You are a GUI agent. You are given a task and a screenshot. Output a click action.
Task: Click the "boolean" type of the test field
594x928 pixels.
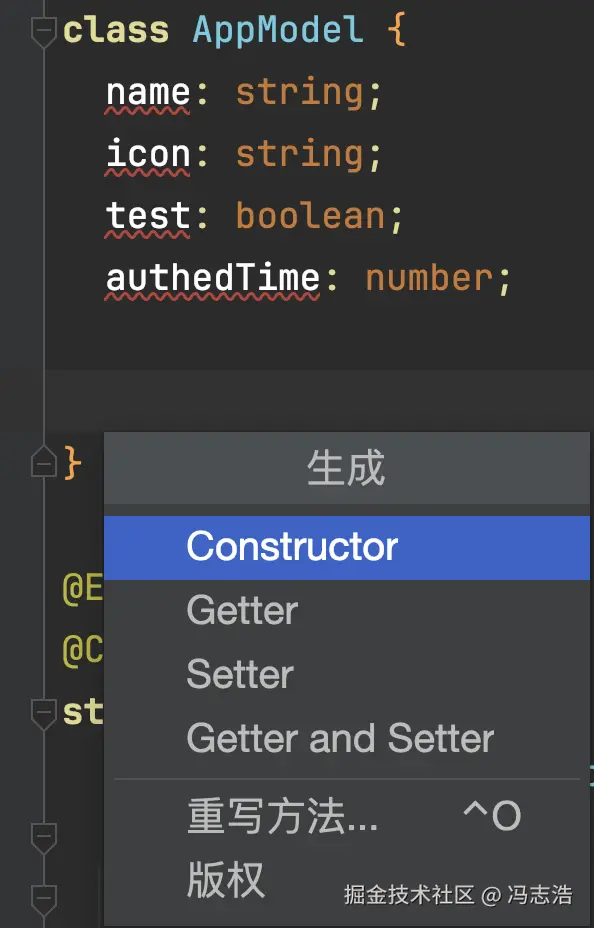point(314,216)
